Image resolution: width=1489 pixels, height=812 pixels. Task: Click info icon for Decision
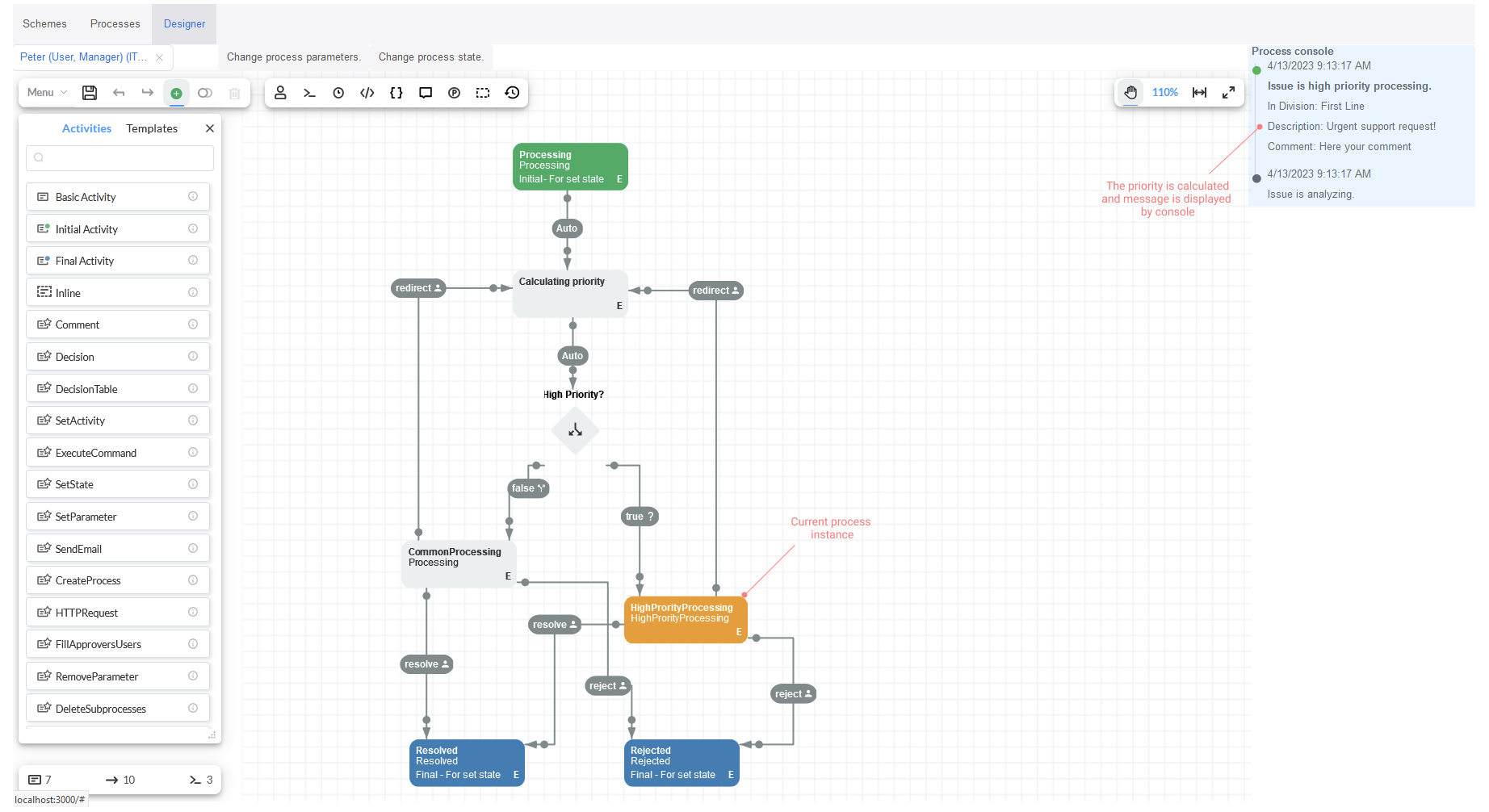pos(193,357)
